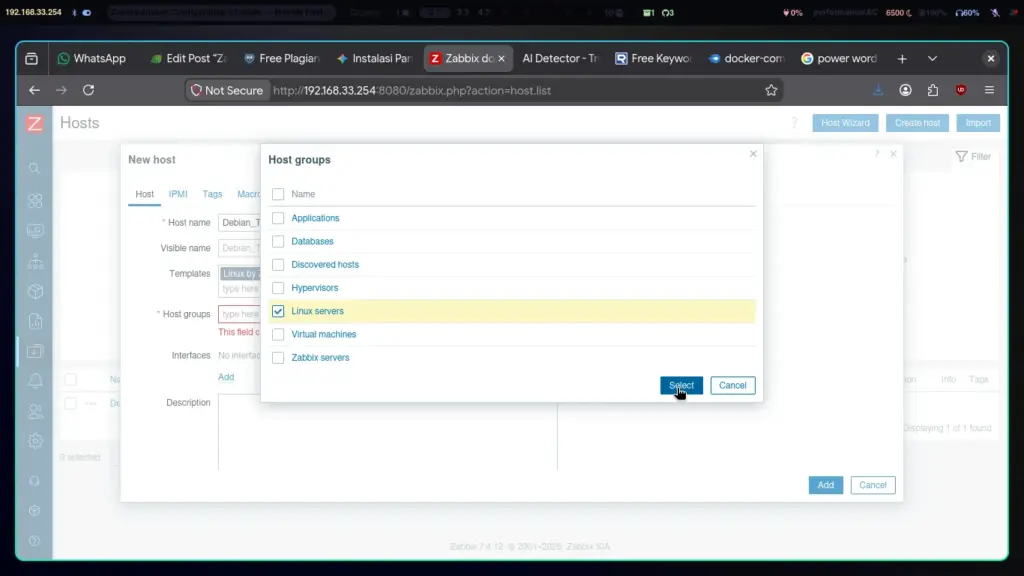Open Administration gear icon in sidebar
This screenshot has width=1024, height=576.
pyautogui.click(x=35, y=441)
